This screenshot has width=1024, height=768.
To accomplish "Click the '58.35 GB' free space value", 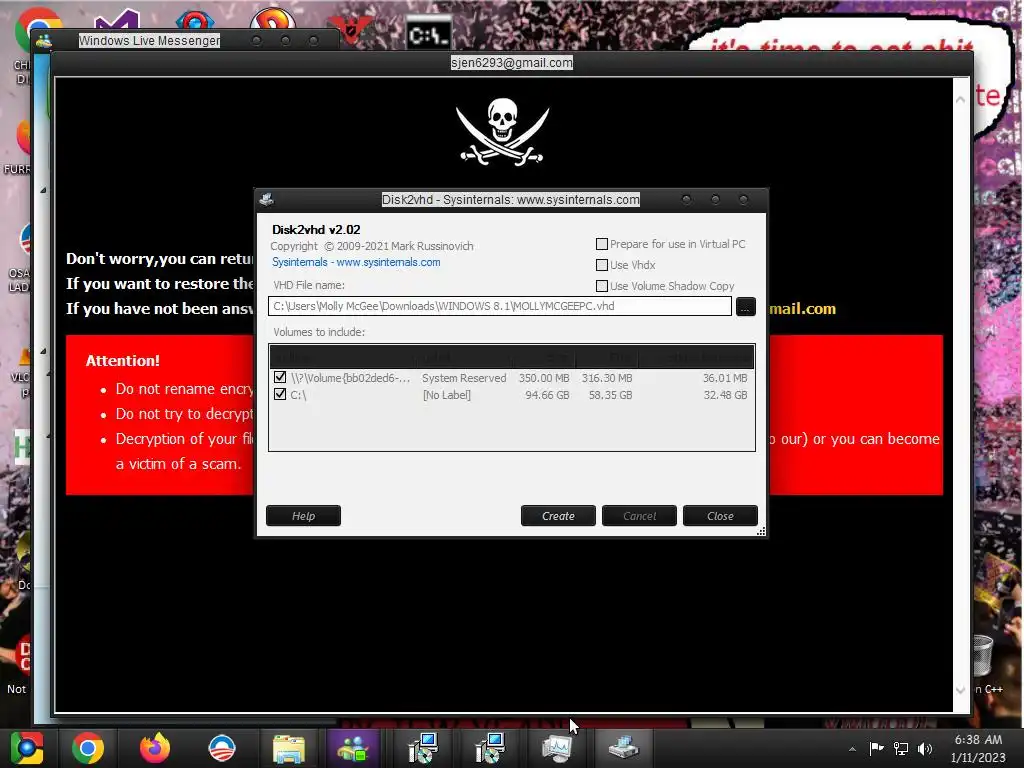I will [610, 395].
